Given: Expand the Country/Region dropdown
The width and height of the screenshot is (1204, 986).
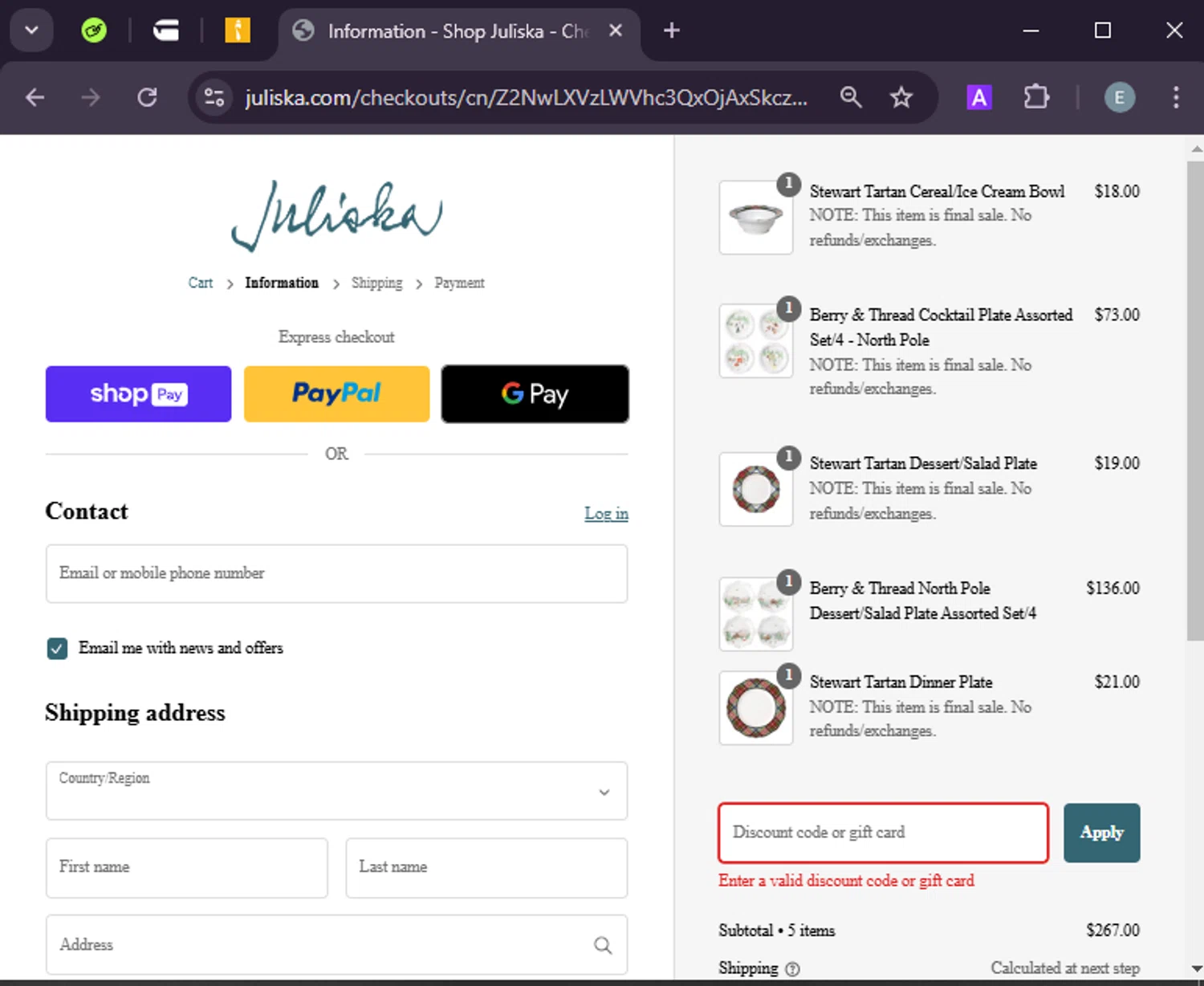Looking at the screenshot, I should tap(336, 791).
